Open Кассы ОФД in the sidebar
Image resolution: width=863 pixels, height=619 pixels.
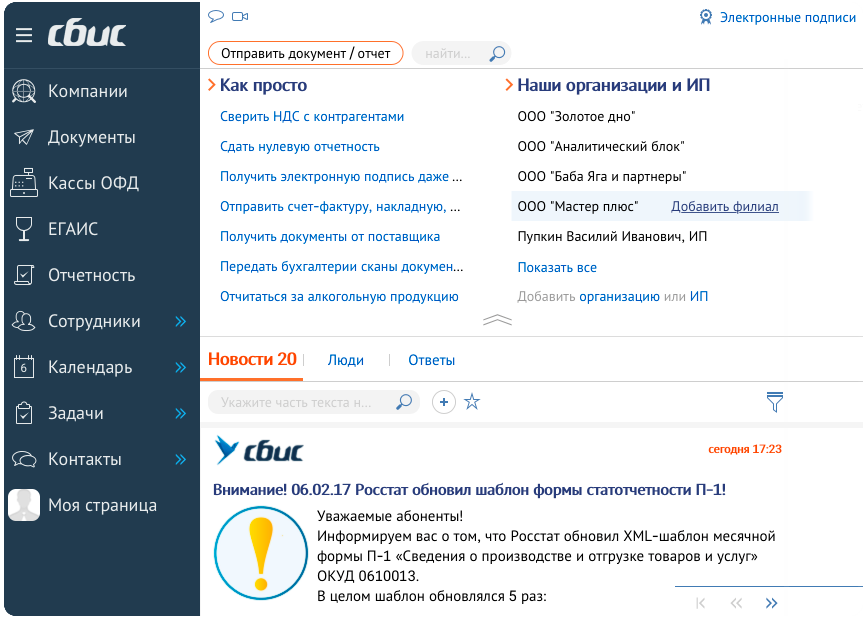pos(93,183)
